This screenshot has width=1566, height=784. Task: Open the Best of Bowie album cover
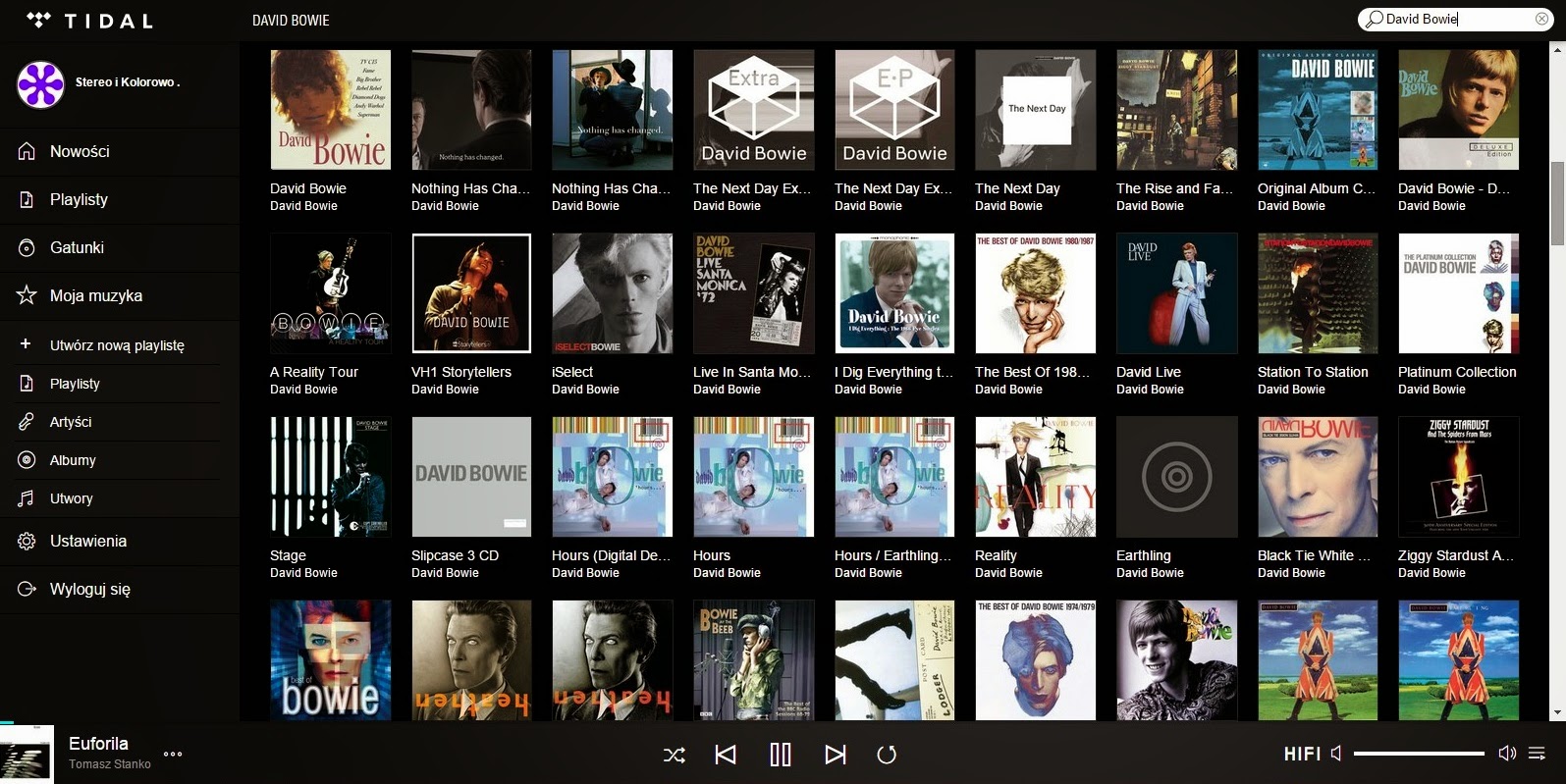point(330,660)
